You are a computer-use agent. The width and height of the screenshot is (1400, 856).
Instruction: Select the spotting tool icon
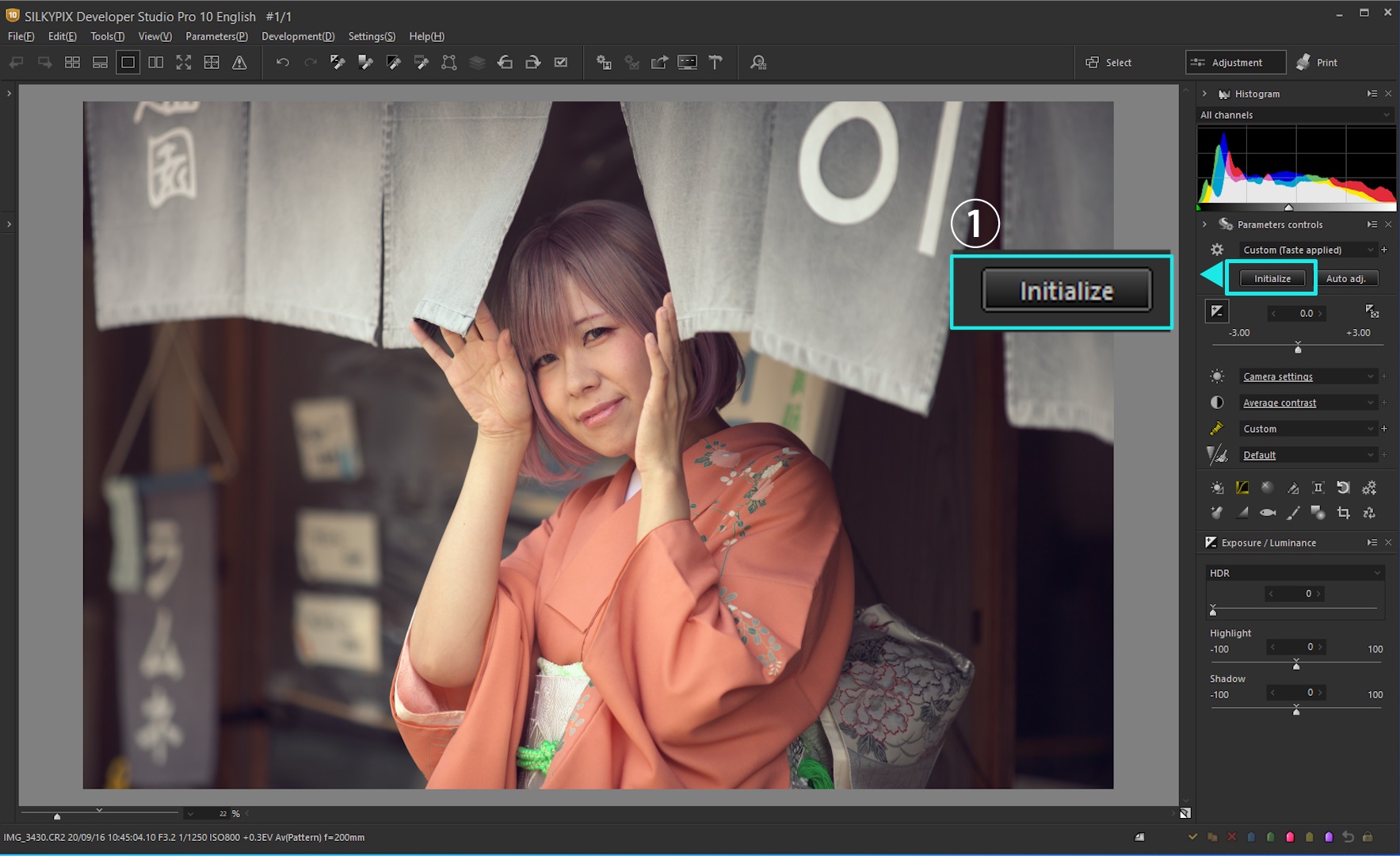pos(1217,513)
